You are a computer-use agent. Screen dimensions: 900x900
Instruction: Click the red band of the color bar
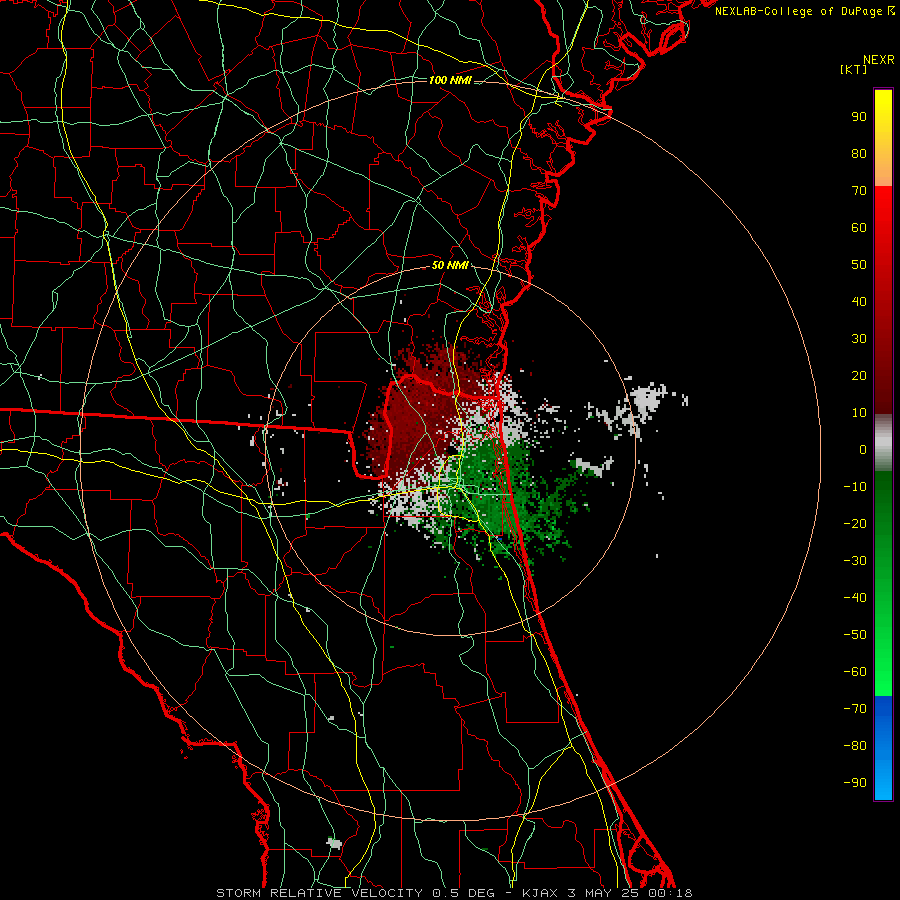click(x=883, y=300)
